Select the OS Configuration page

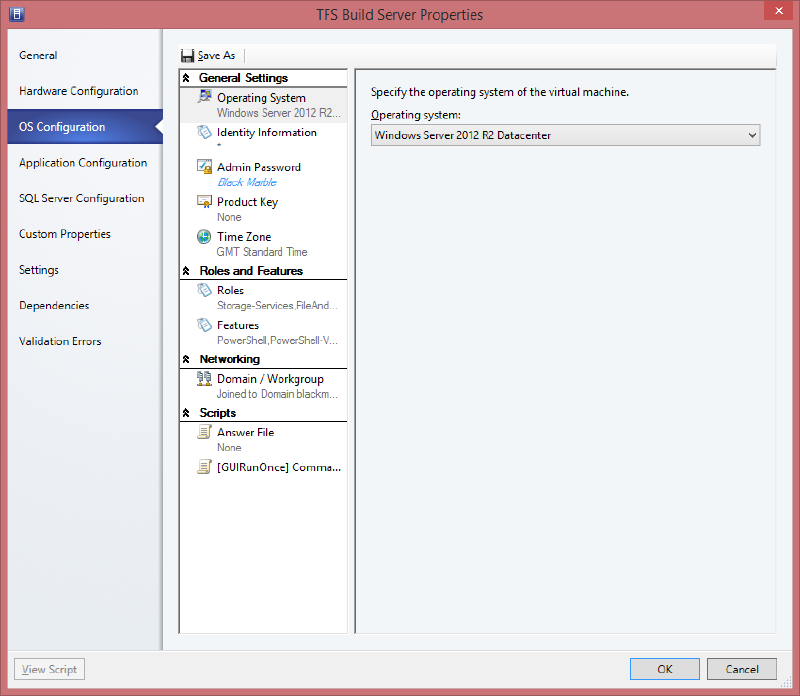pos(85,127)
